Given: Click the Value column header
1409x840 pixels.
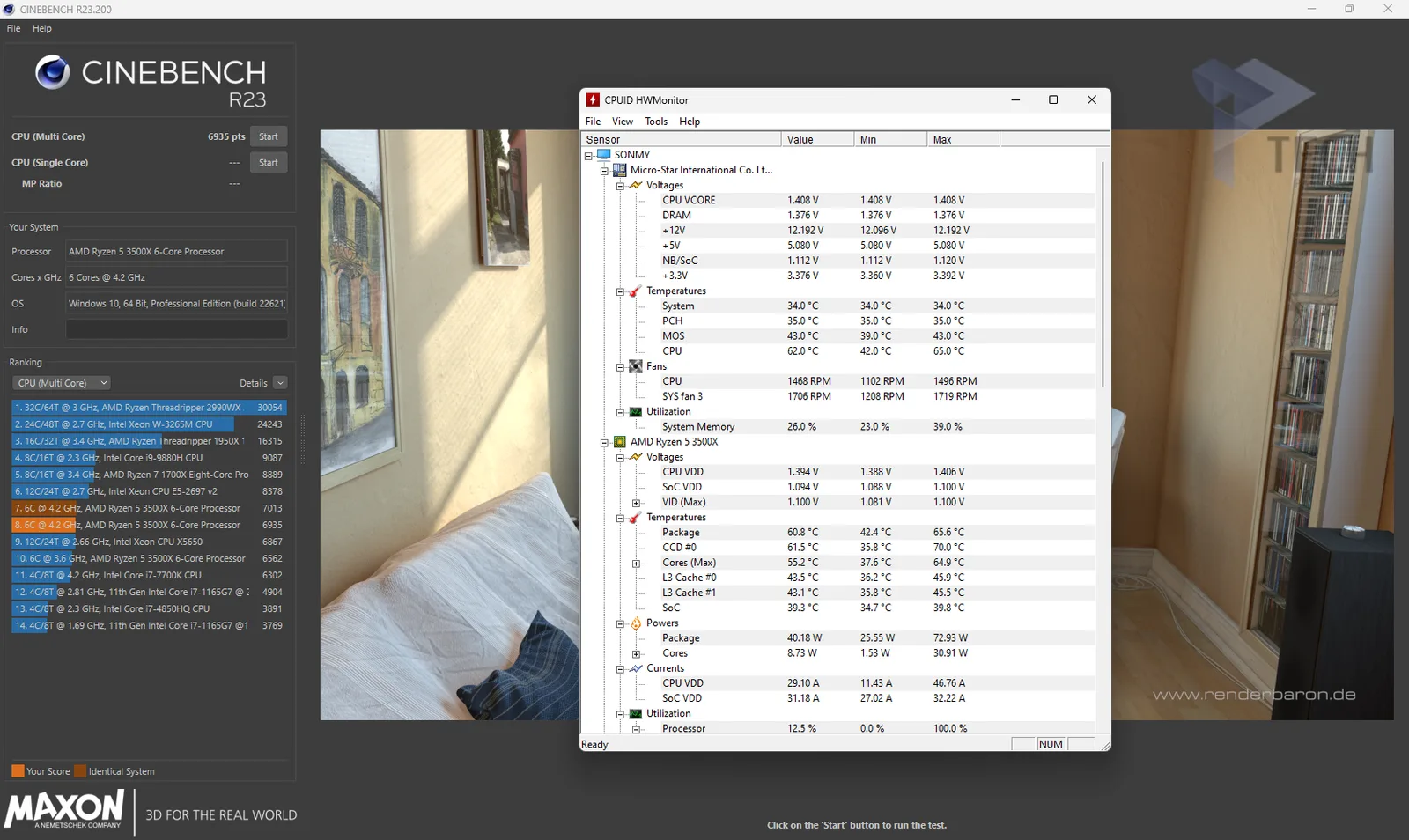Looking at the screenshot, I should (817, 139).
